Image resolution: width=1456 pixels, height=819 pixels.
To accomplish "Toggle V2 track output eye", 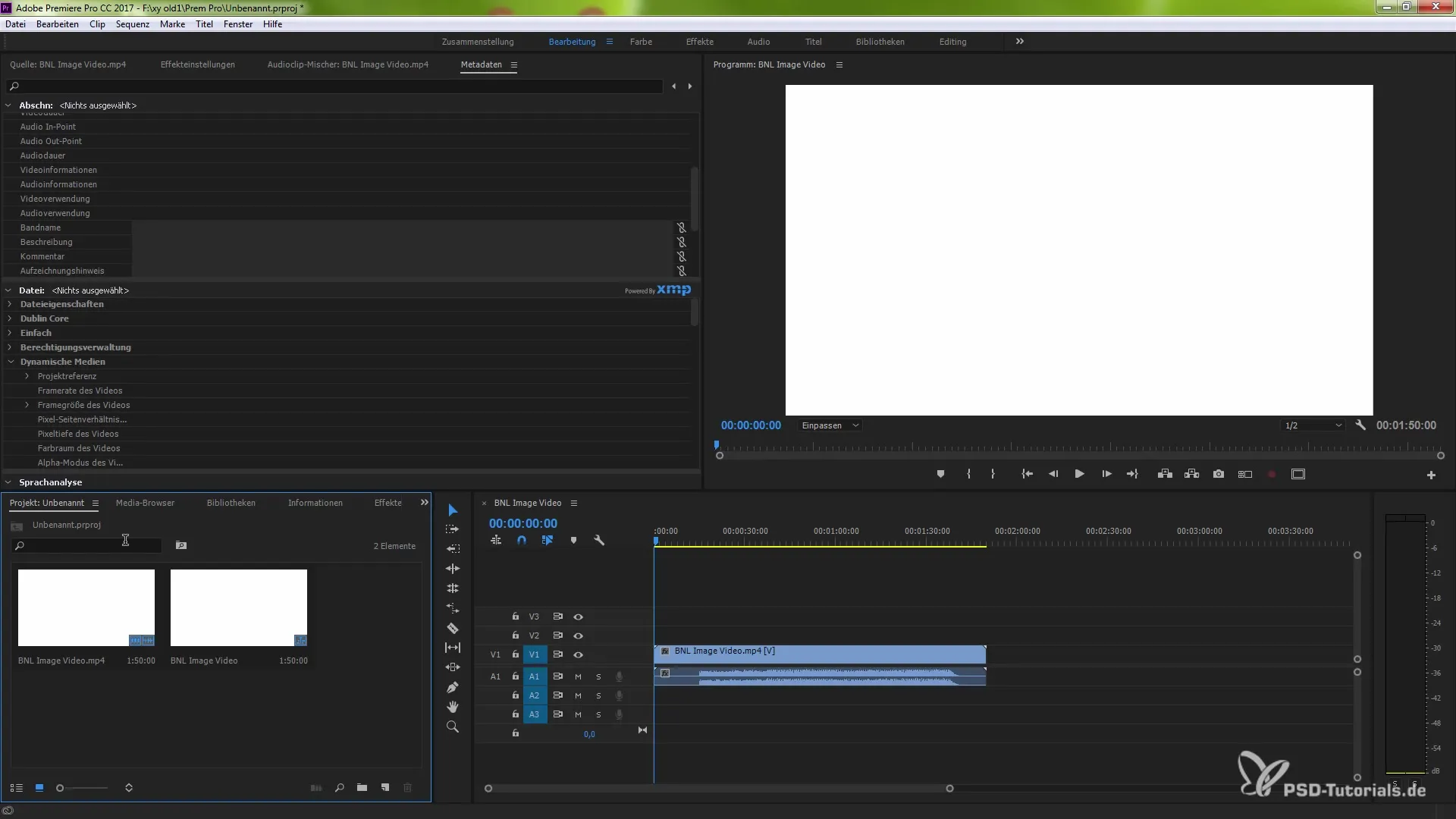I will (578, 636).
